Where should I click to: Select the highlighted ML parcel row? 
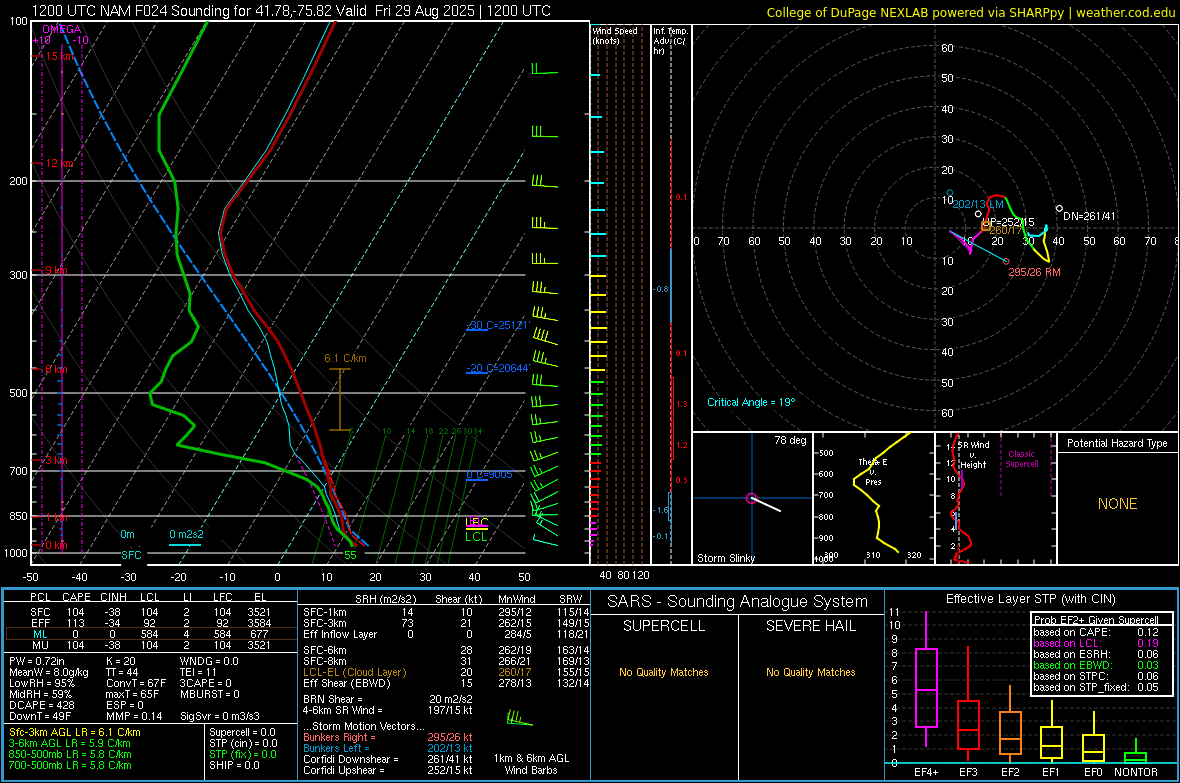pyautogui.click(x=150, y=634)
